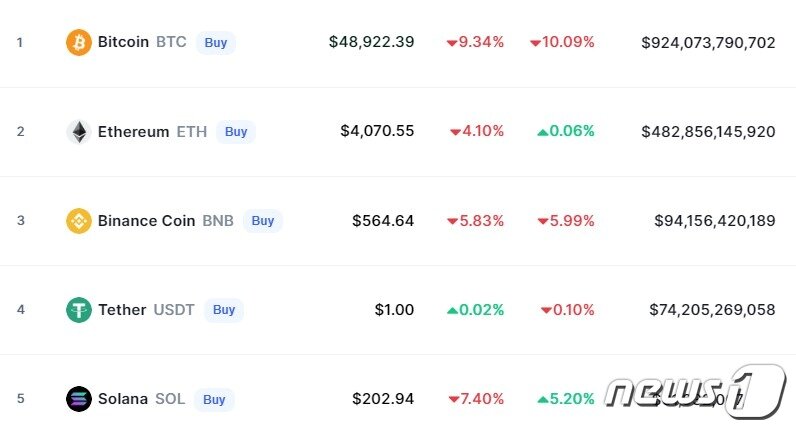Click Bitcoin's red 9.34% down indicator

(x=476, y=42)
